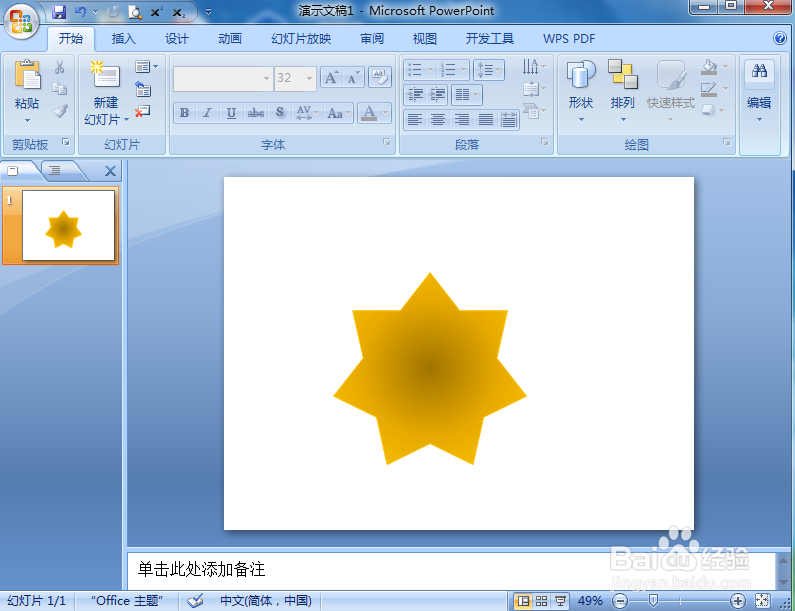Copy the selection

click(60, 89)
